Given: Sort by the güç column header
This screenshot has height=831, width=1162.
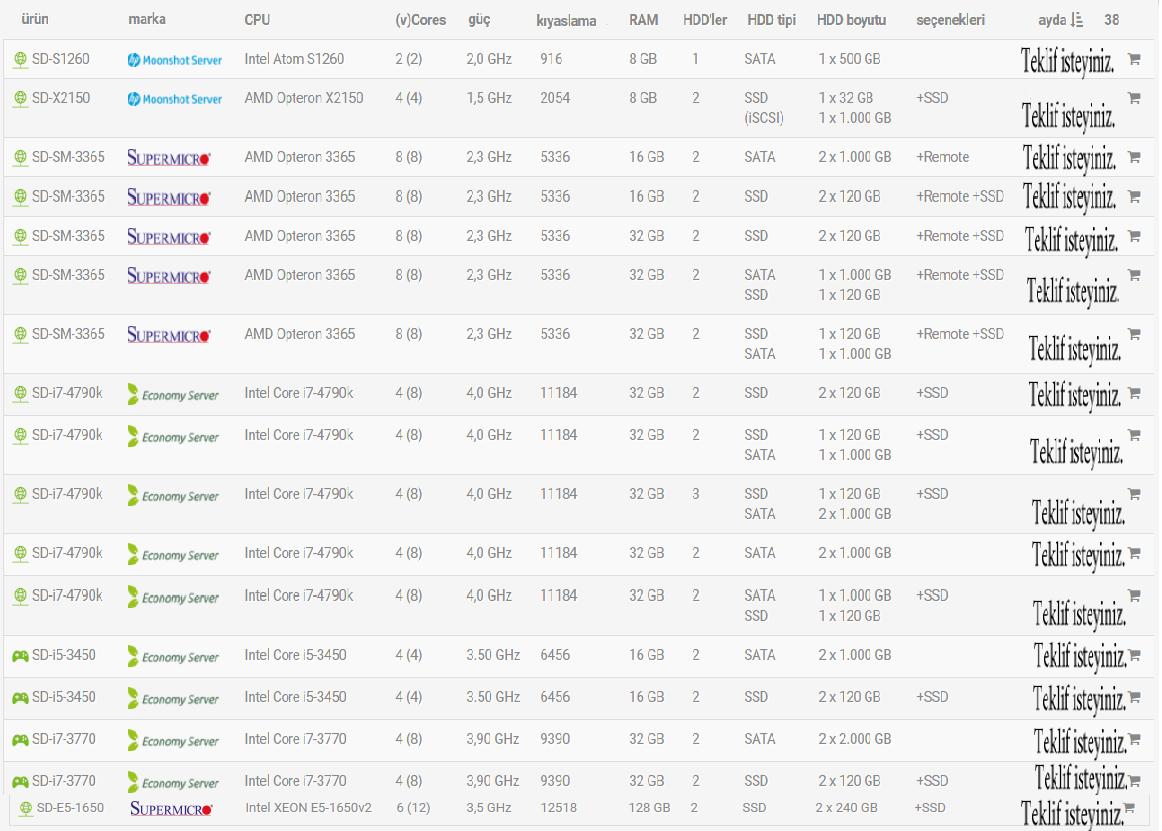Looking at the screenshot, I should click(479, 20).
